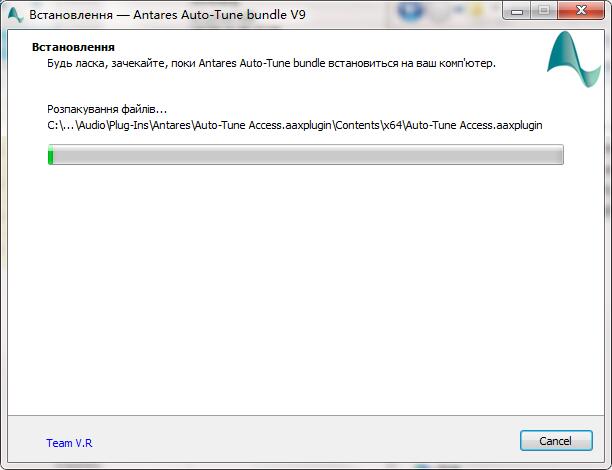Close the installer window
The height and width of the screenshot is (470, 612).
coord(581,11)
